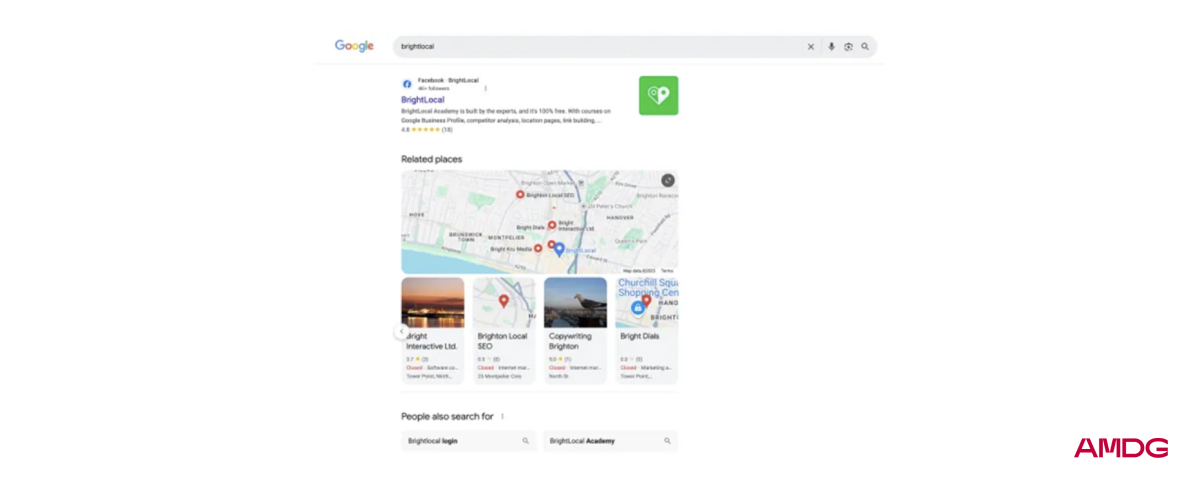Expand the map with the fullscreen icon
Image resolution: width=1200 pixels, height=490 pixels.
pos(668,180)
